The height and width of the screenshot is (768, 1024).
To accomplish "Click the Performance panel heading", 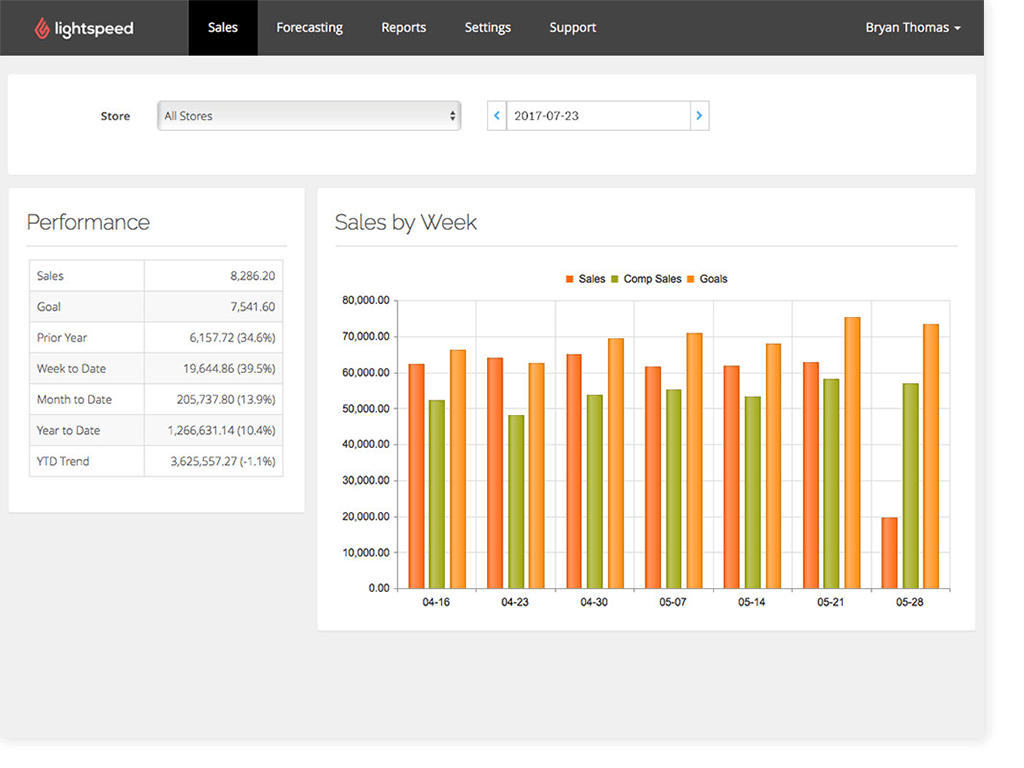I will click(88, 223).
